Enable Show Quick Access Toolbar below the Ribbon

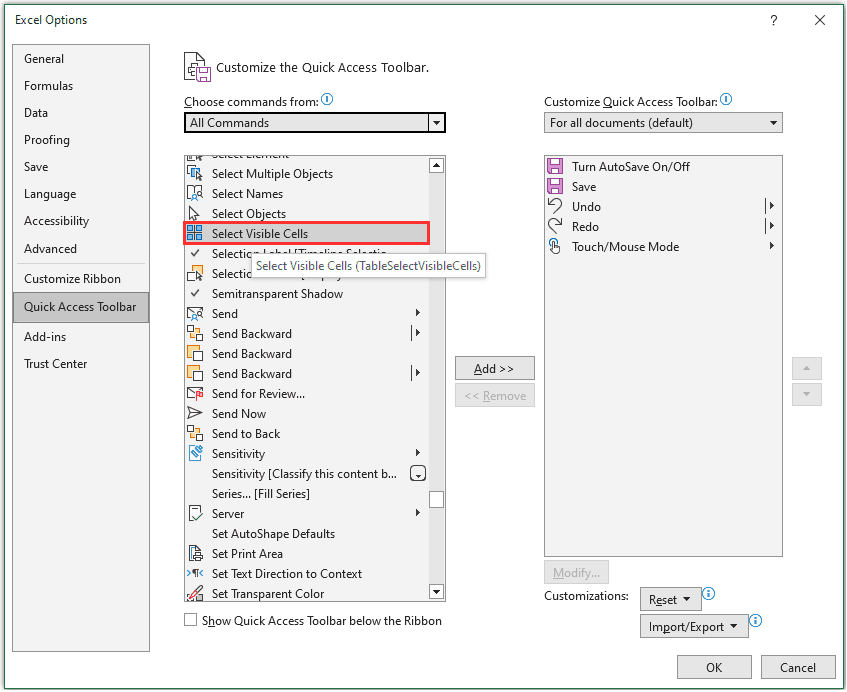click(190, 621)
